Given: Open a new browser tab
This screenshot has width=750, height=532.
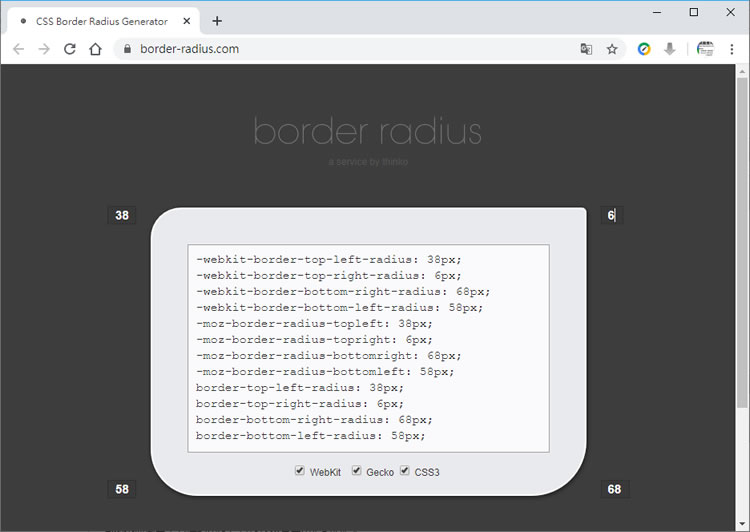Looking at the screenshot, I should [x=217, y=21].
